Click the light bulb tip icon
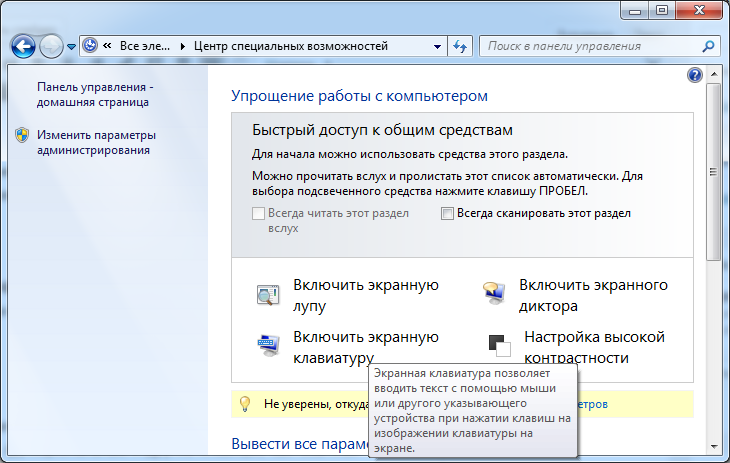The image size is (730, 463). coord(245,404)
